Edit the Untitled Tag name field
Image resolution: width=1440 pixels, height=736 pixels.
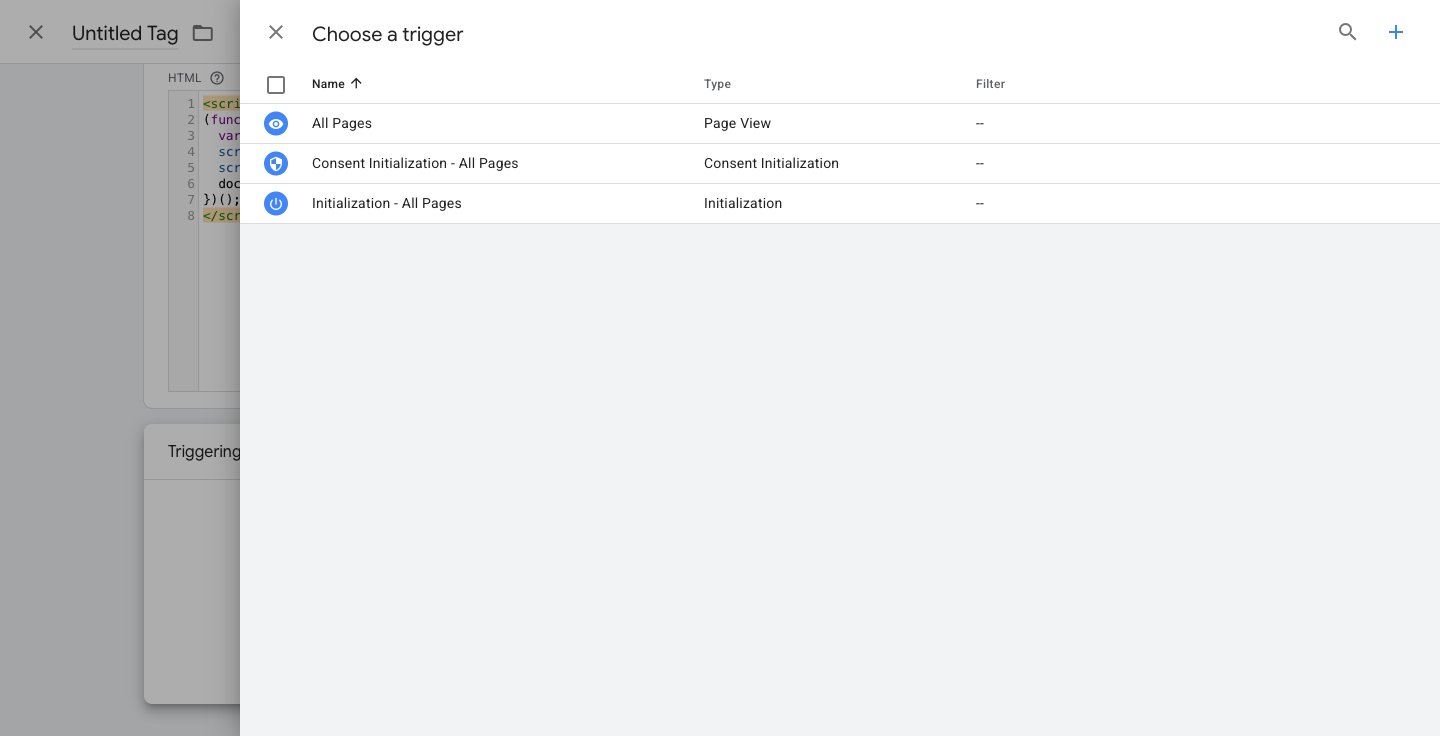pos(125,33)
